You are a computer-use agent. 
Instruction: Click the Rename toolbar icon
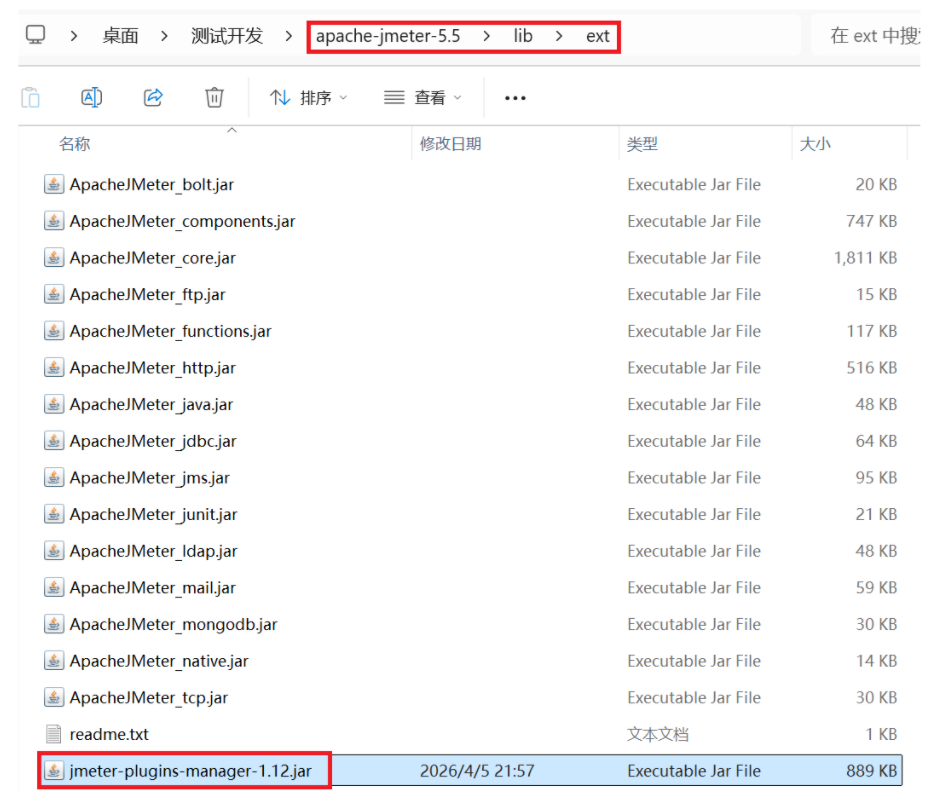pos(91,97)
